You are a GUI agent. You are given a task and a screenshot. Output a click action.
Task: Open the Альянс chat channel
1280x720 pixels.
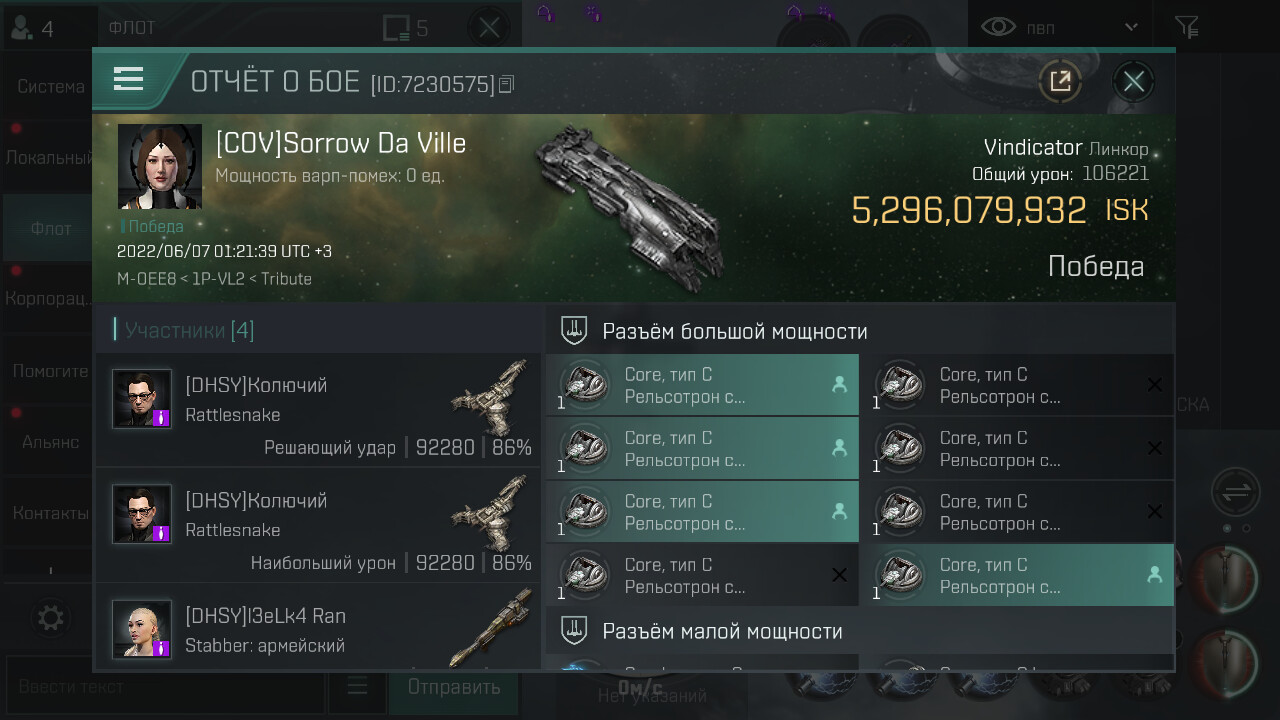50,441
